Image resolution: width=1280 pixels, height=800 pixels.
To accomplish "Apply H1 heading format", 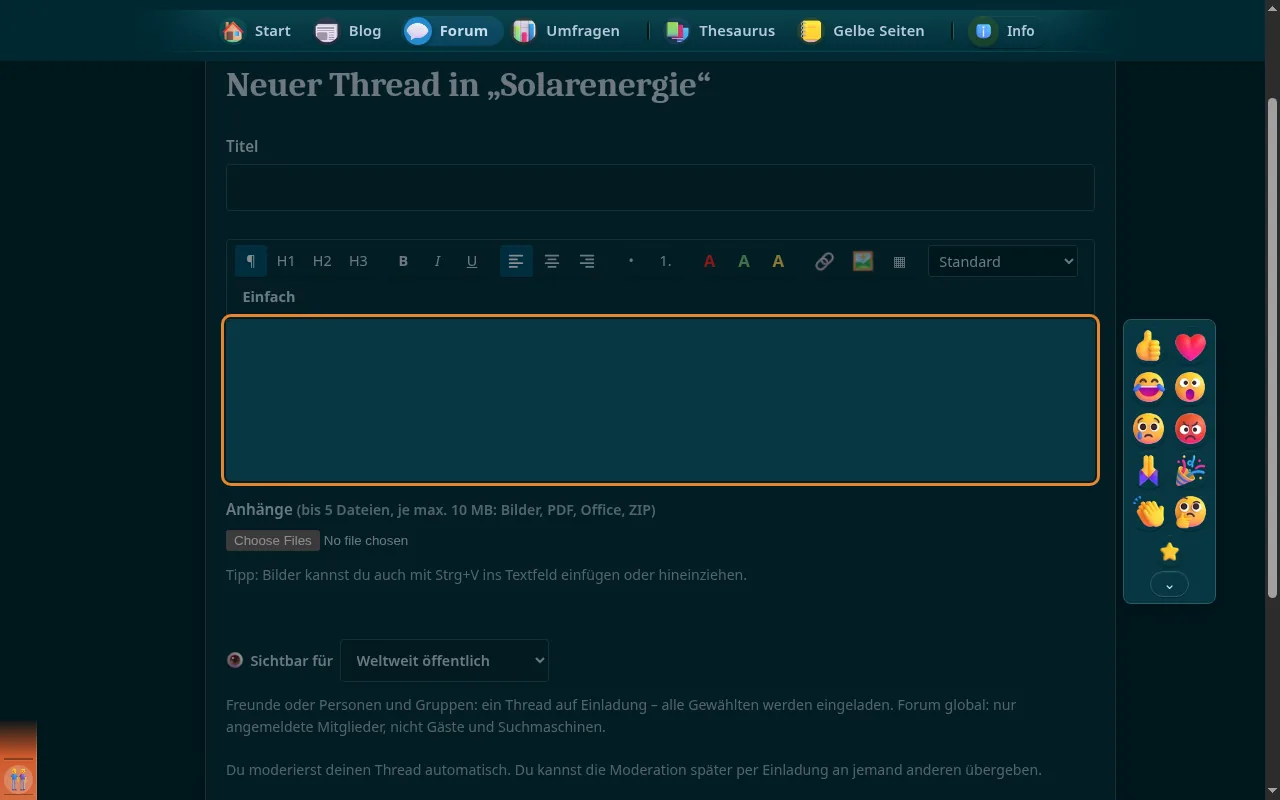I will click(286, 261).
